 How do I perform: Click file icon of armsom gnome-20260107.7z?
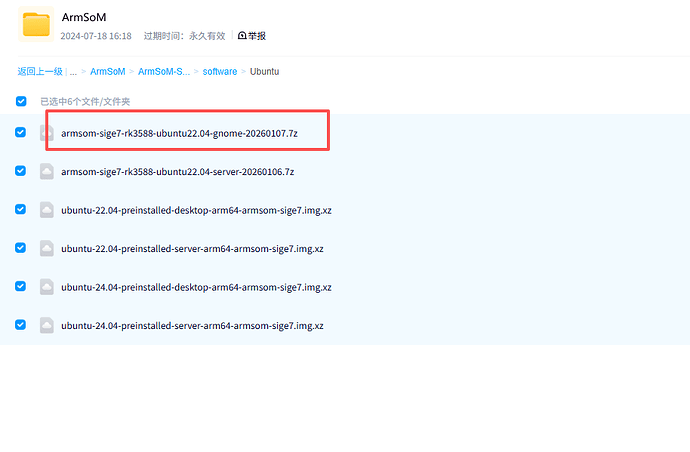46,133
